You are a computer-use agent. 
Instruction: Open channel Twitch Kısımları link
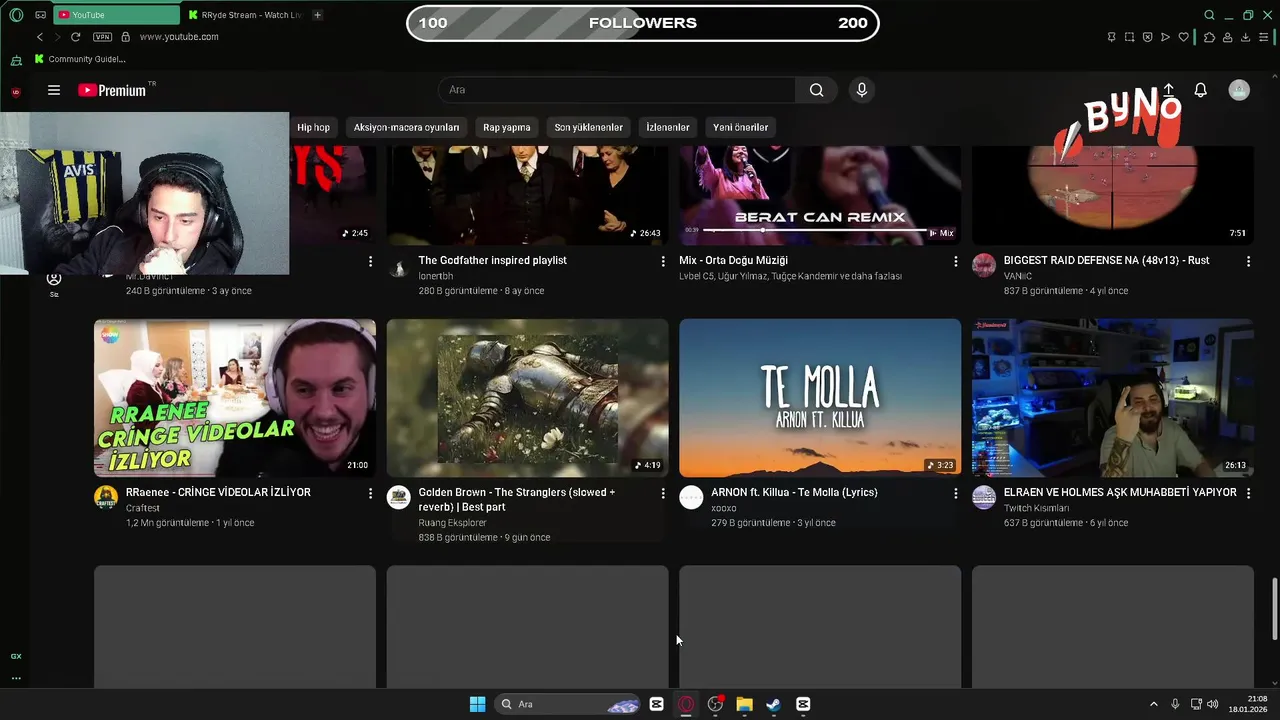tap(1036, 508)
